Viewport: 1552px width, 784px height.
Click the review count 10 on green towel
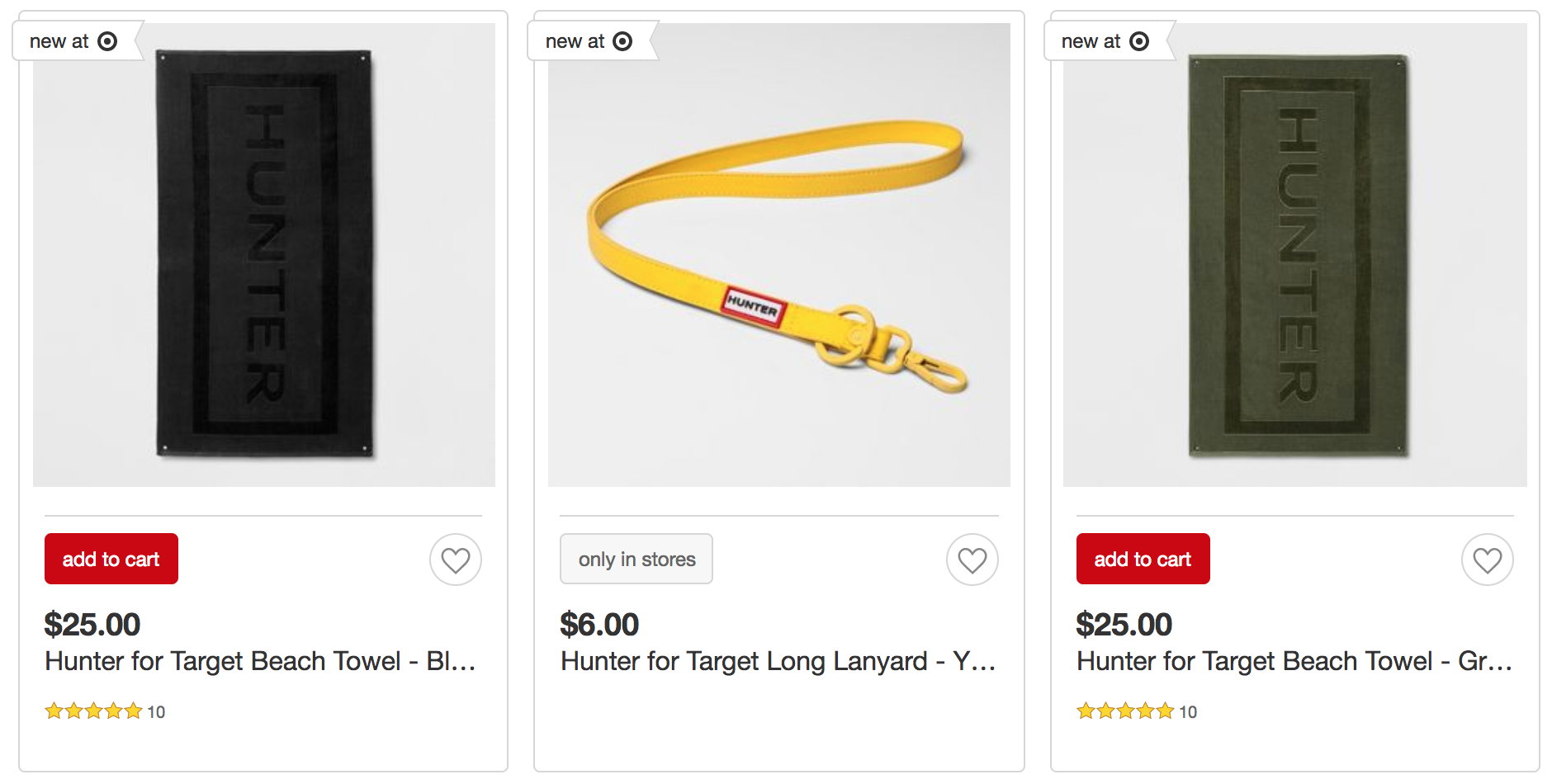click(x=1188, y=711)
